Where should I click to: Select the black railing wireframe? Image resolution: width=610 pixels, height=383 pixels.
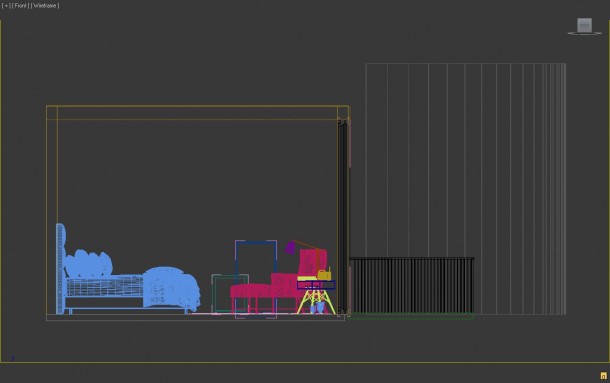411,285
